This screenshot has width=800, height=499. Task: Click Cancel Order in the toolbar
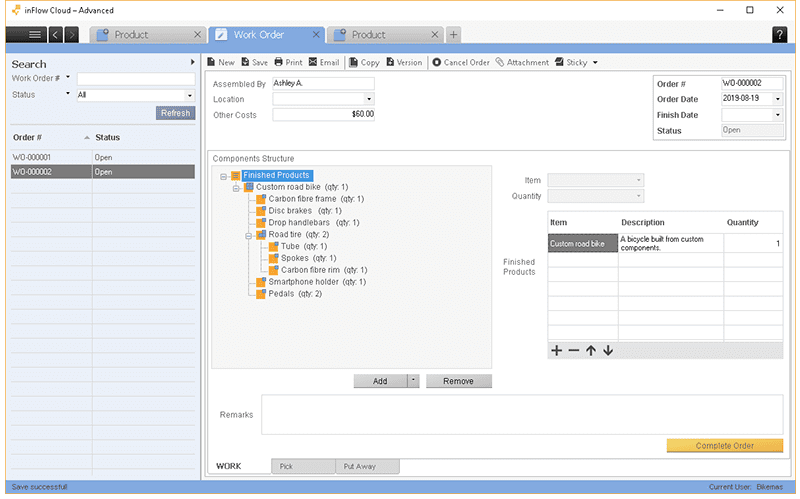point(461,62)
